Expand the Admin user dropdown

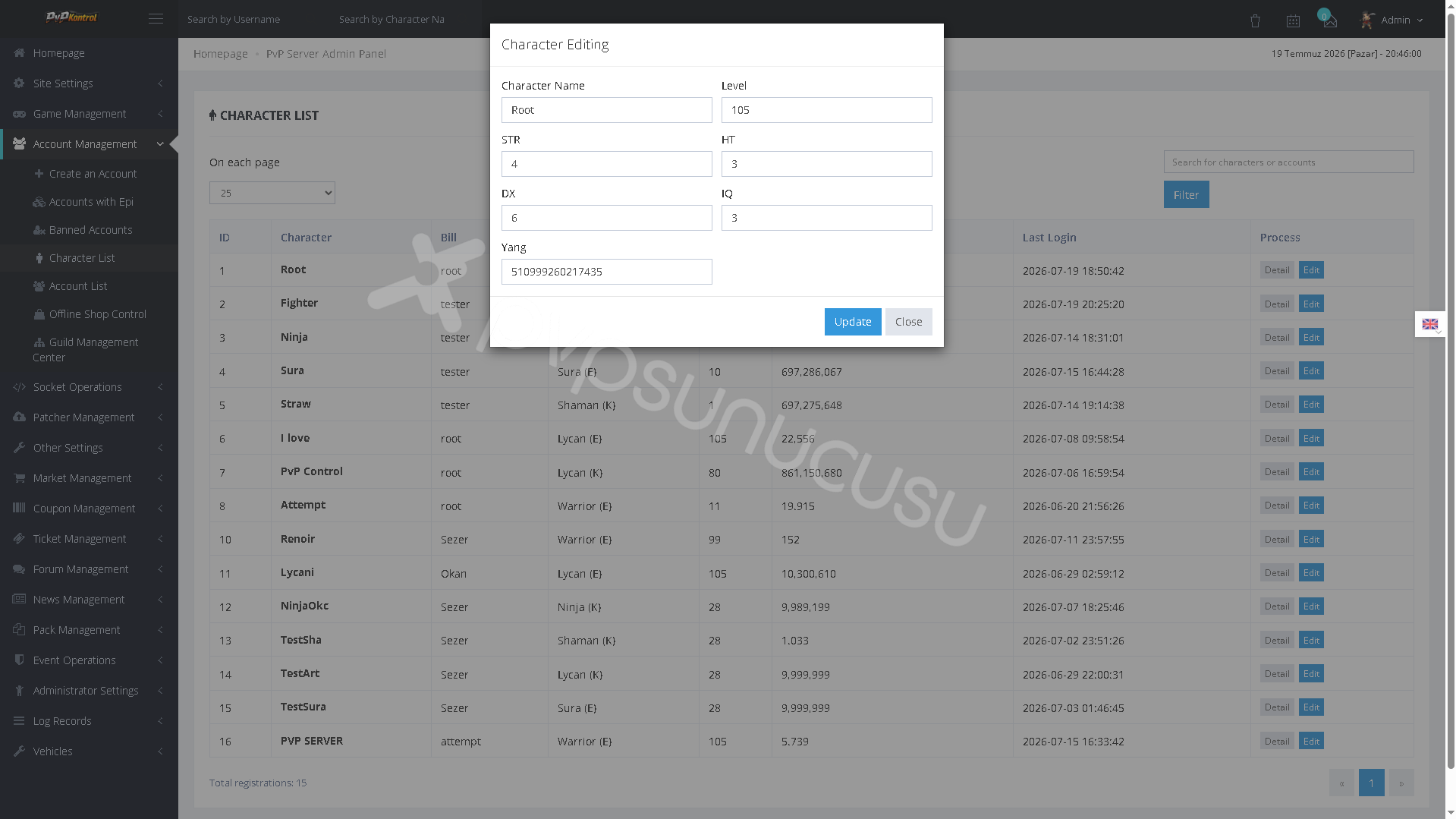click(x=1392, y=20)
